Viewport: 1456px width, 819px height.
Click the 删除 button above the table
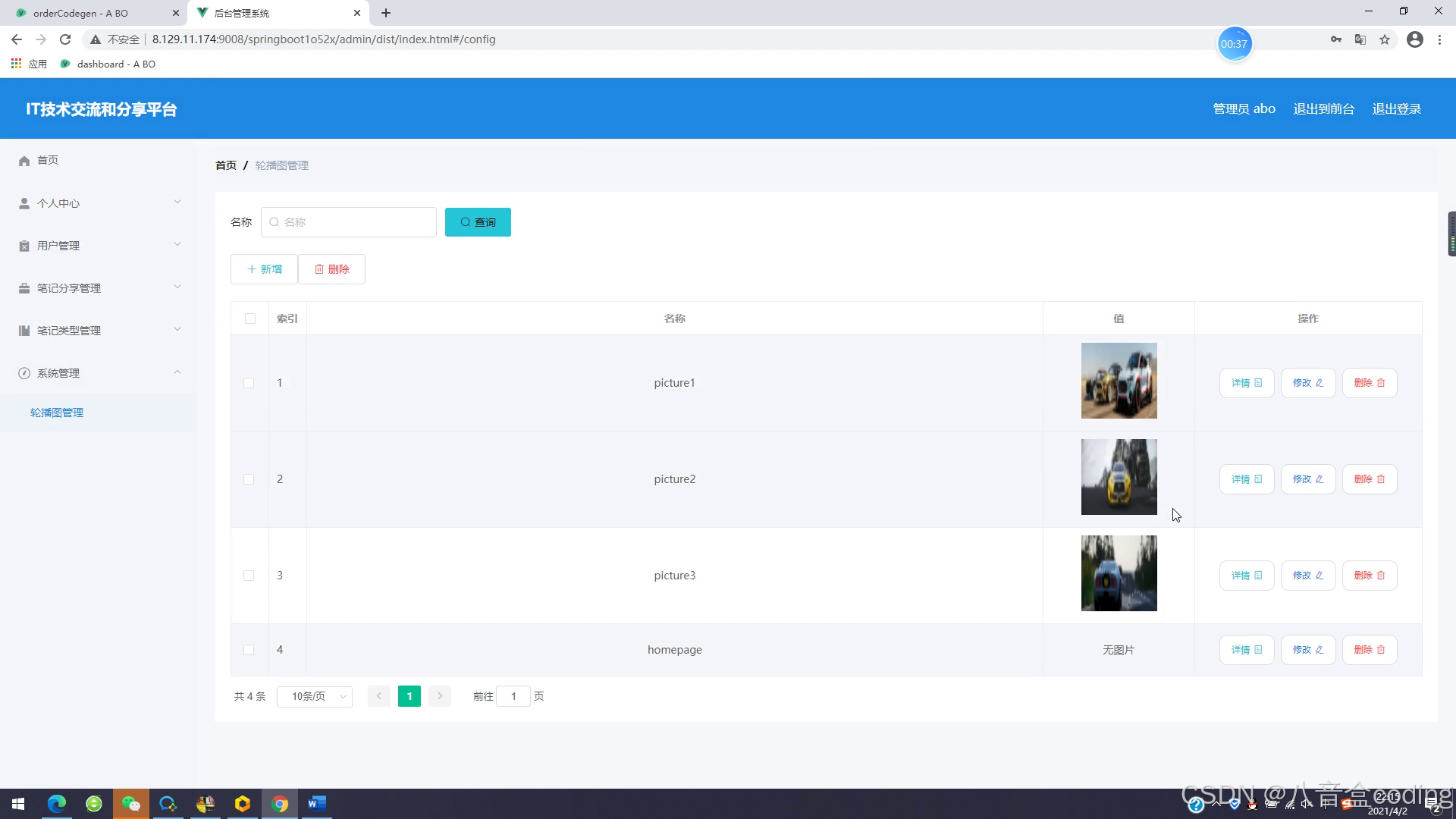(331, 269)
